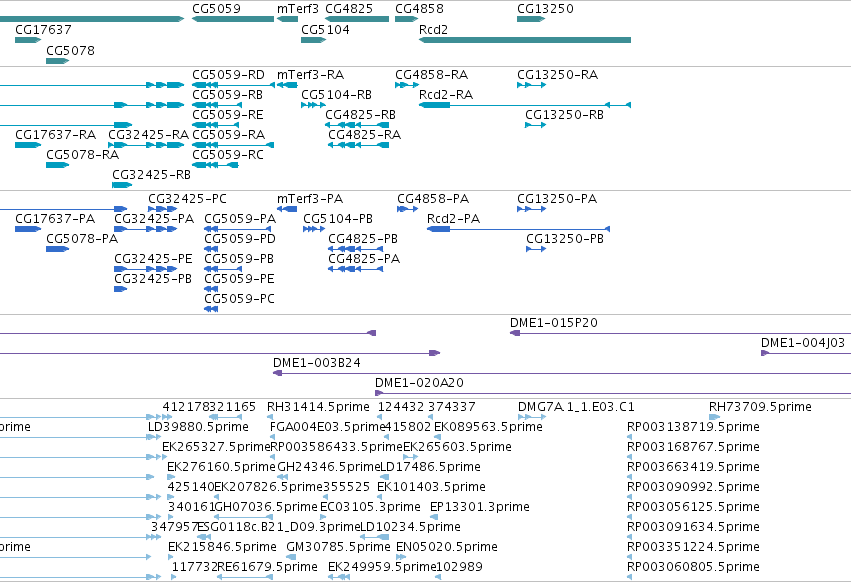Select the CG4858 gene glyph

(x=407, y=19)
